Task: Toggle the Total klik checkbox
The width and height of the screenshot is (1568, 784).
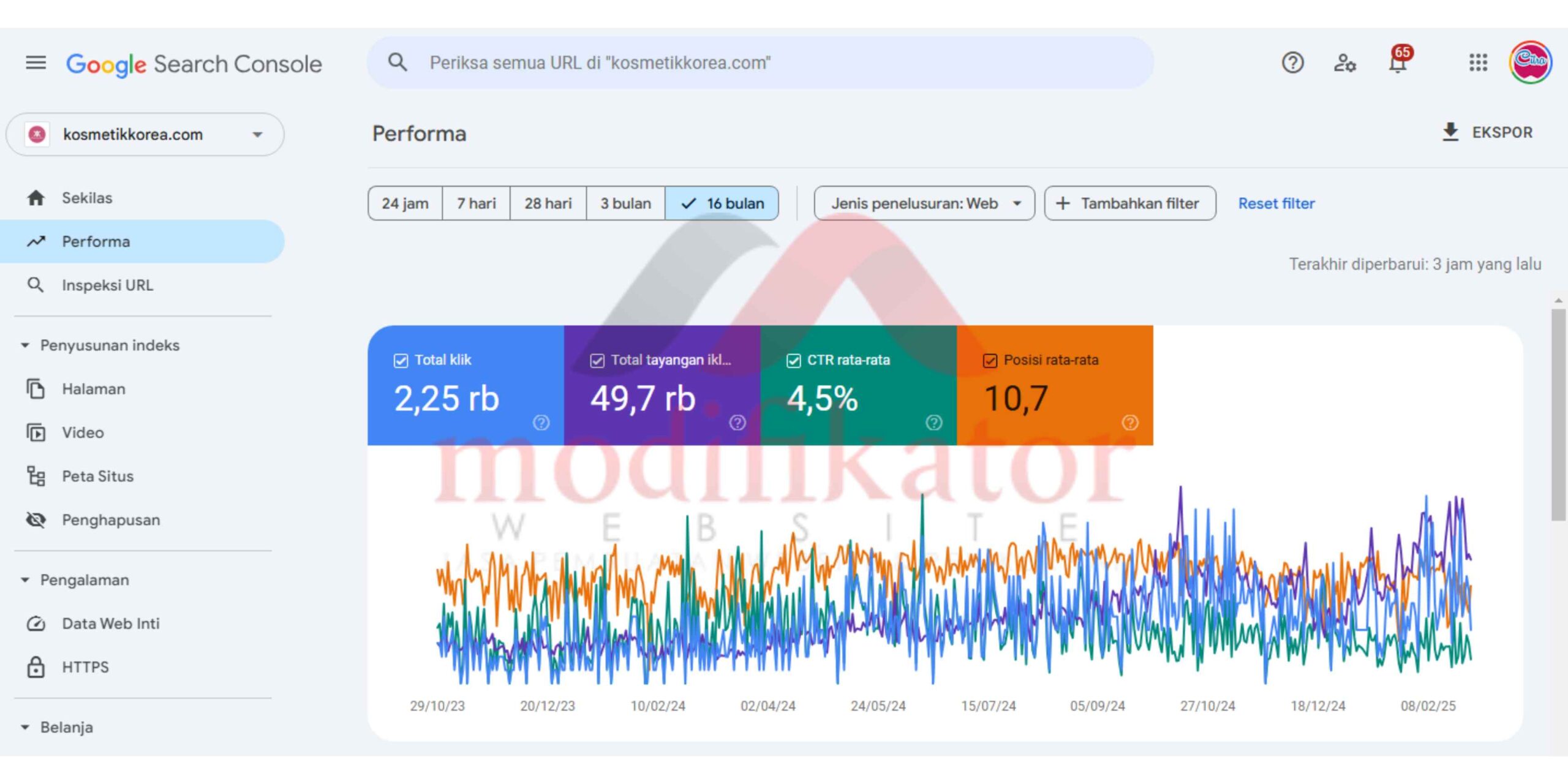Action: (x=401, y=361)
